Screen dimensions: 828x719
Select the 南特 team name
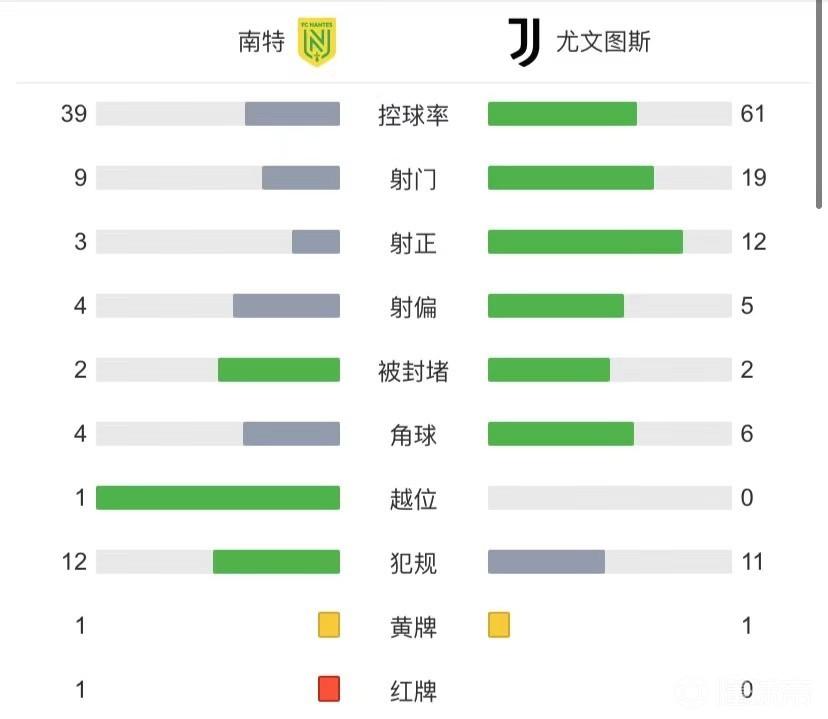[261, 42]
